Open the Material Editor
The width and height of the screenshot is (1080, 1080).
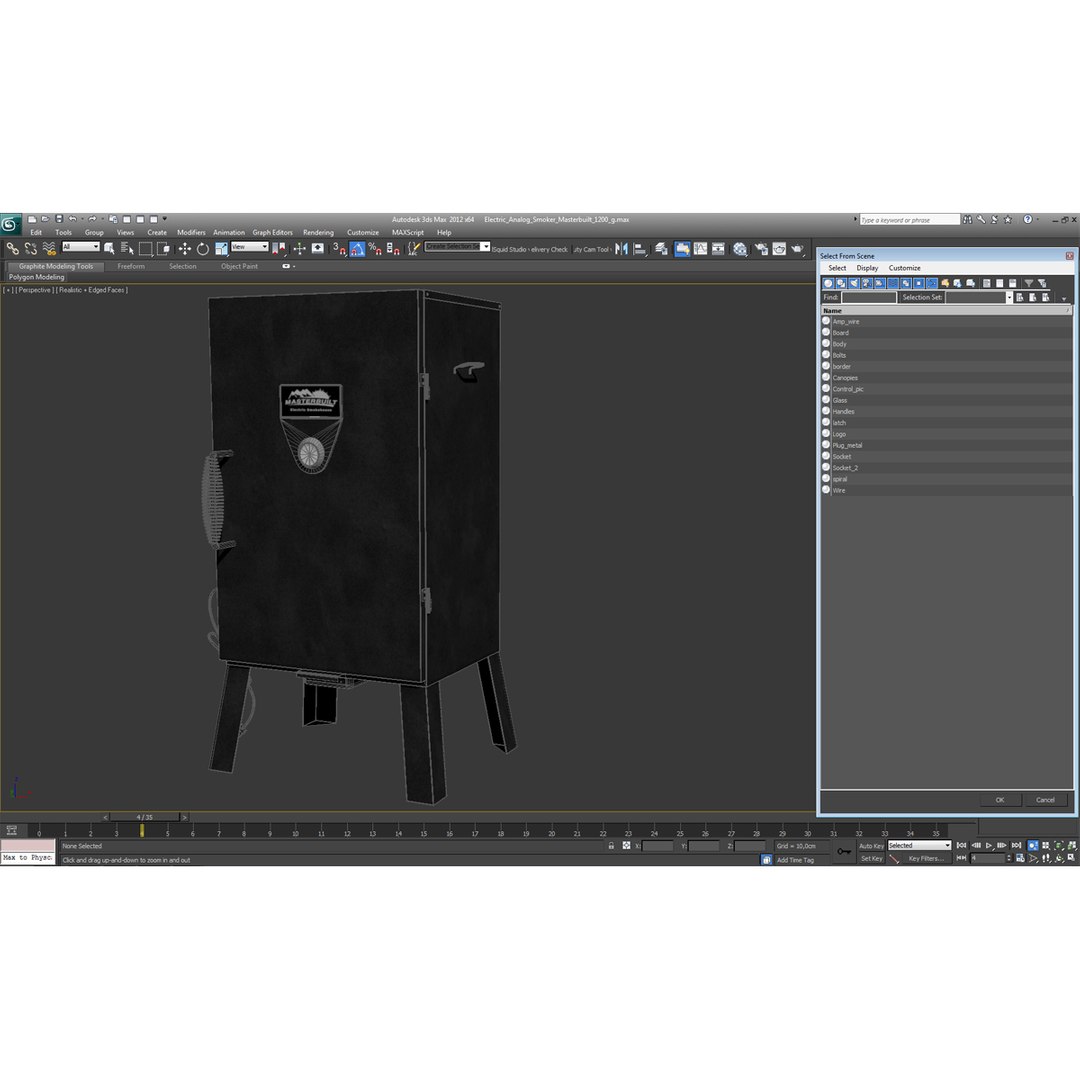(x=740, y=249)
